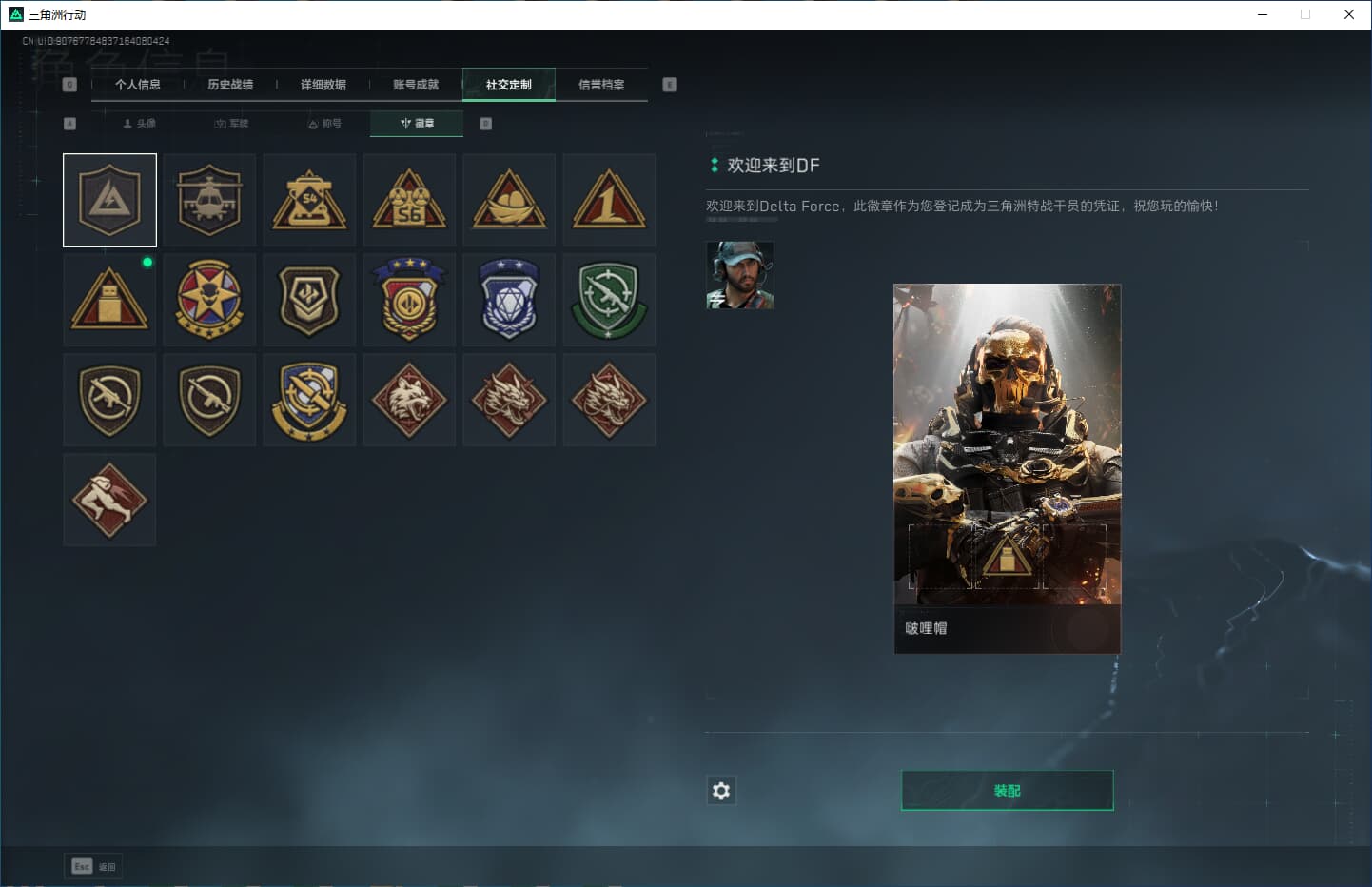Image resolution: width=1372 pixels, height=887 pixels.
Task: Open the 称号 sub-tab
Action: coord(324,124)
